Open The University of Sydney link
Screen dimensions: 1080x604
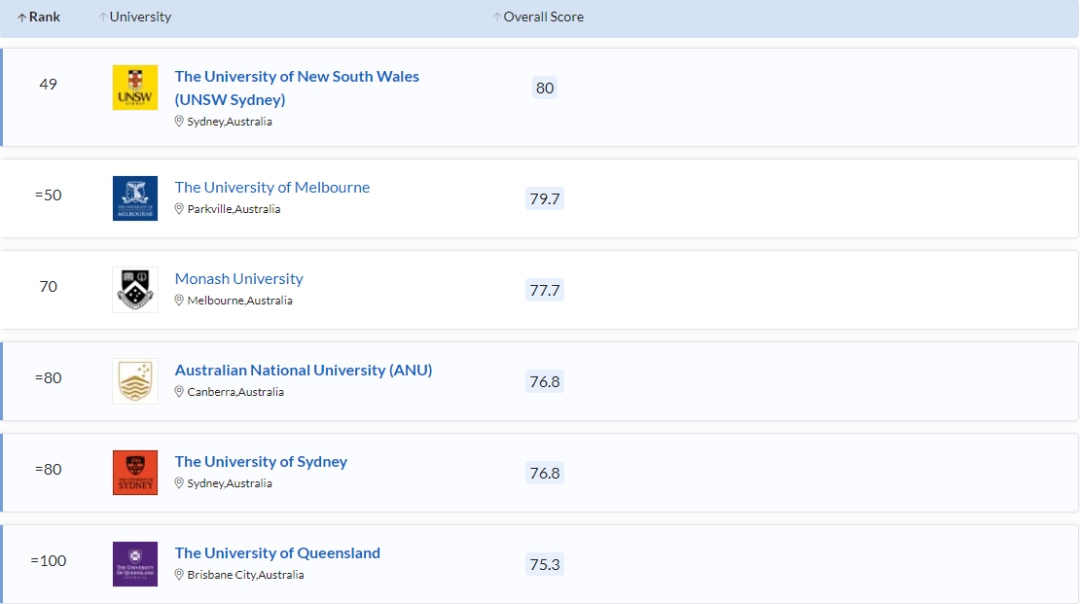pos(261,462)
